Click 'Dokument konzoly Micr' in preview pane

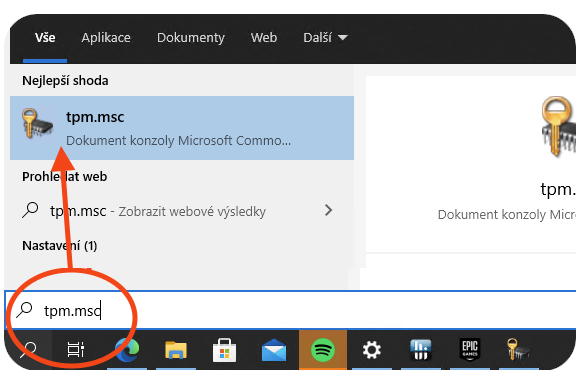tap(506, 214)
